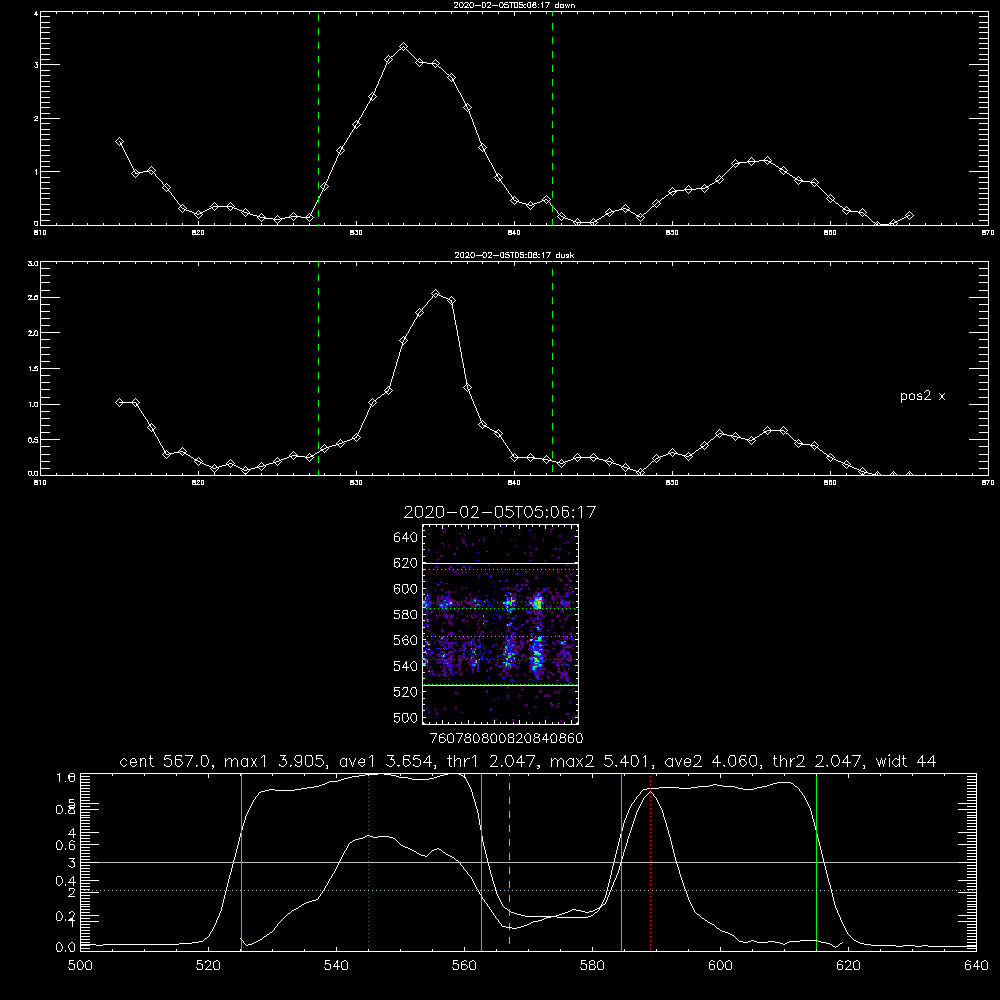Click the timestamp title above the heatmap image
The width and height of the screenshot is (1000, 1000).
pos(500,512)
